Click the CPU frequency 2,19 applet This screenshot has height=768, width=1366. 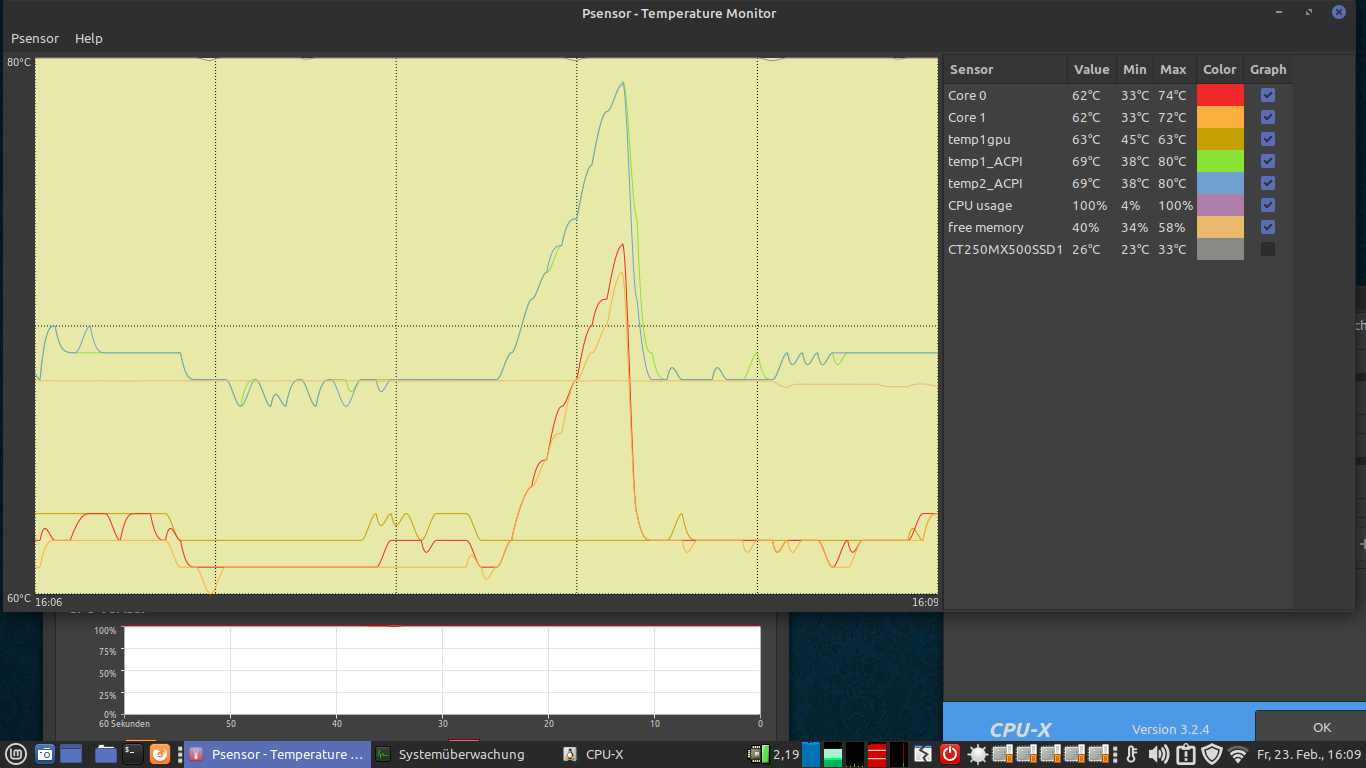774,754
